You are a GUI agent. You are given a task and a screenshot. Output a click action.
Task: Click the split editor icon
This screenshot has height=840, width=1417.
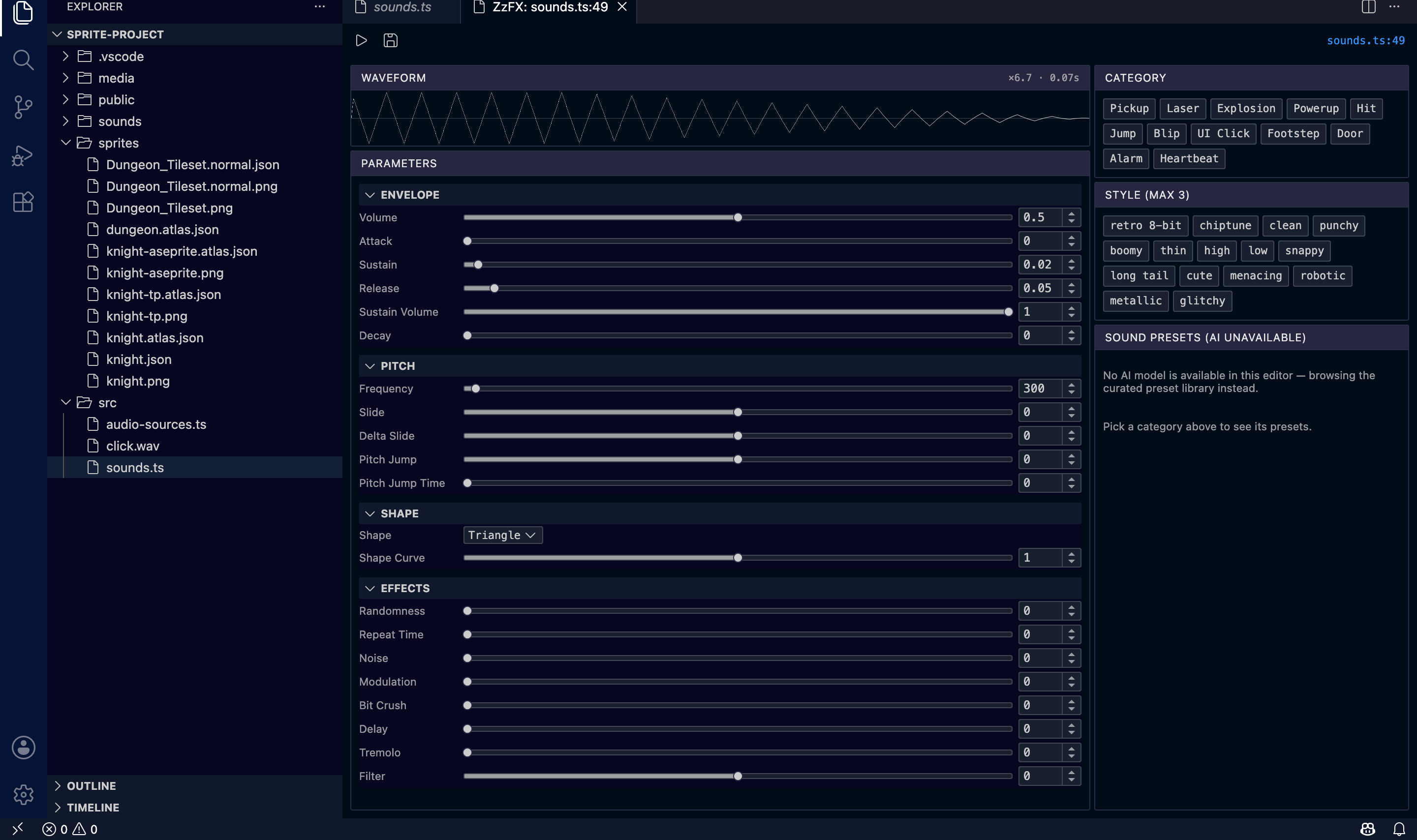click(x=1368, y=7)
